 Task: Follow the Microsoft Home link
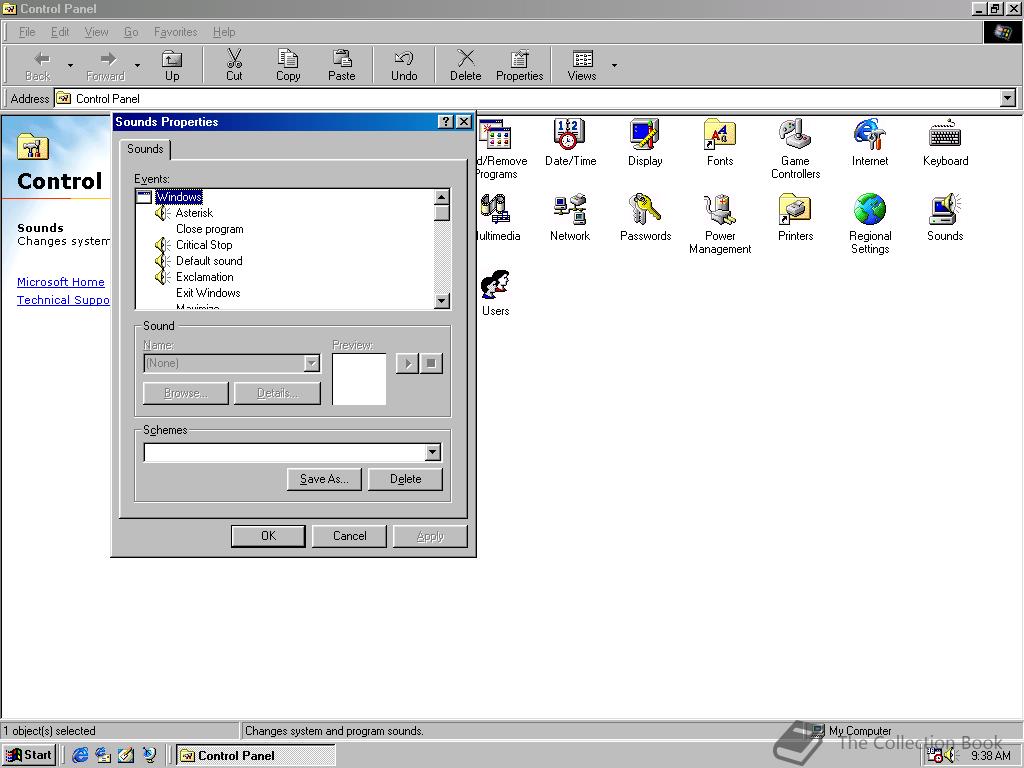pyautogui.click(x=61, y=282)
